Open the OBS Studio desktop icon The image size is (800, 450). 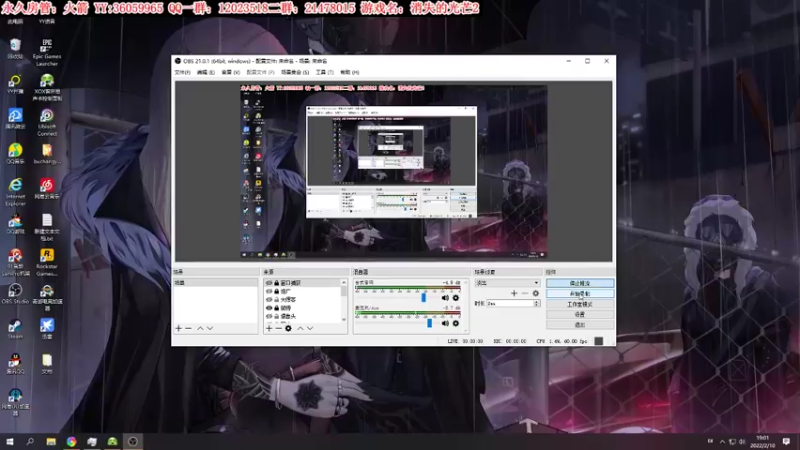click(15, 294)
